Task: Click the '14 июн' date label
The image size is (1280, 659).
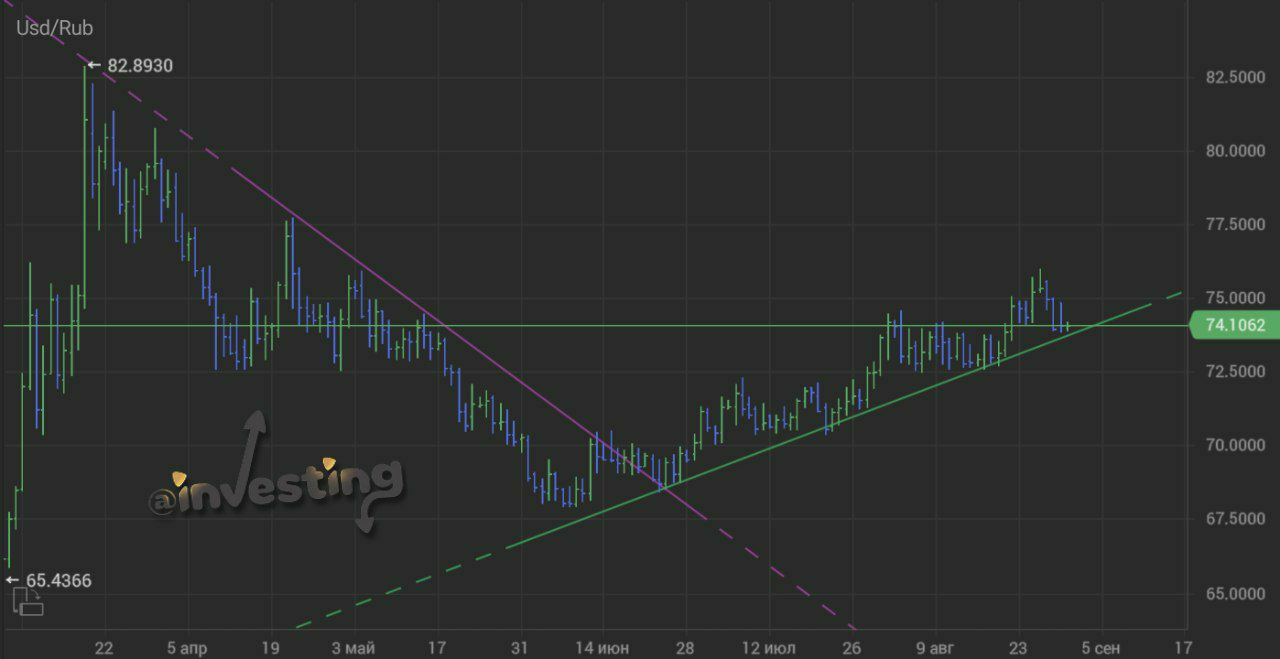Action: tap(603, 648)
